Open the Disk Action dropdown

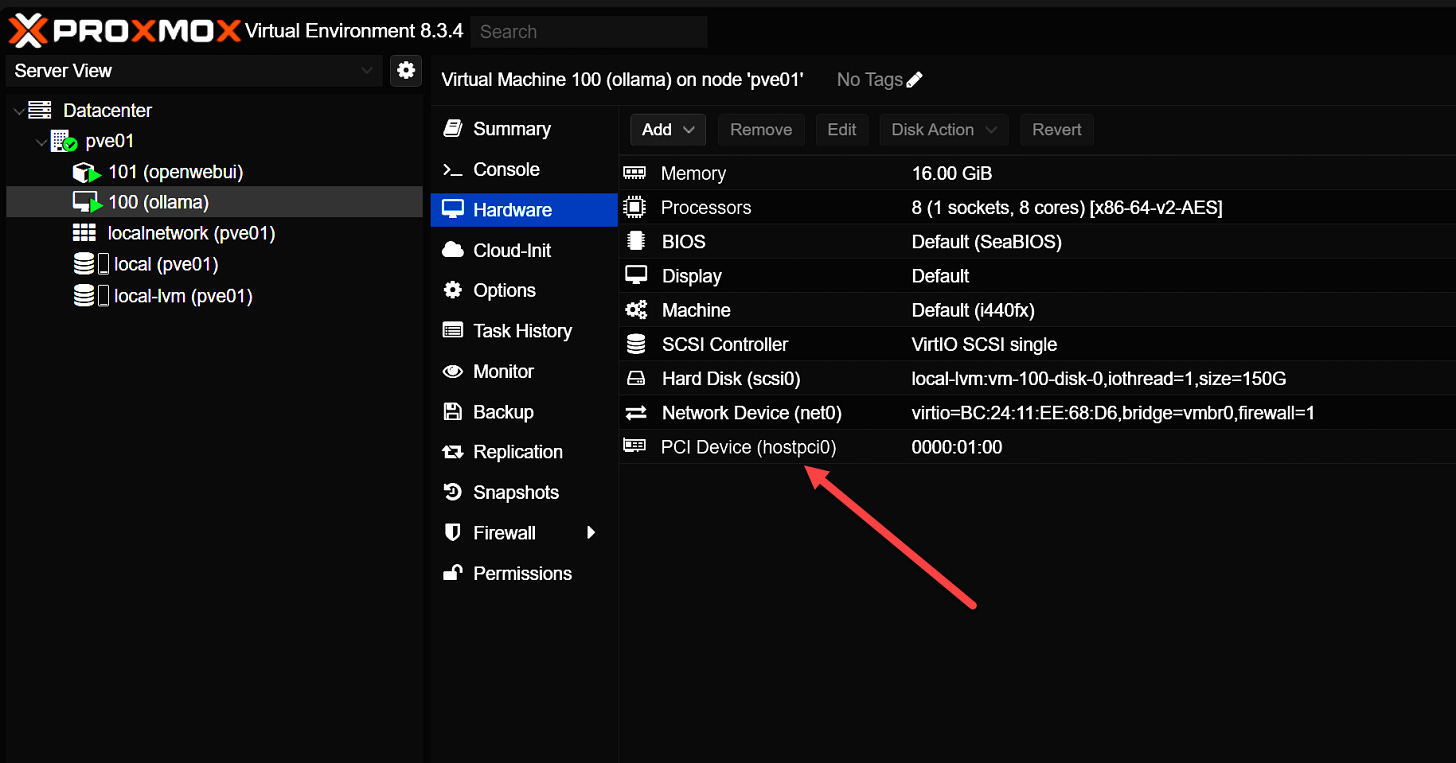(942, 129)
